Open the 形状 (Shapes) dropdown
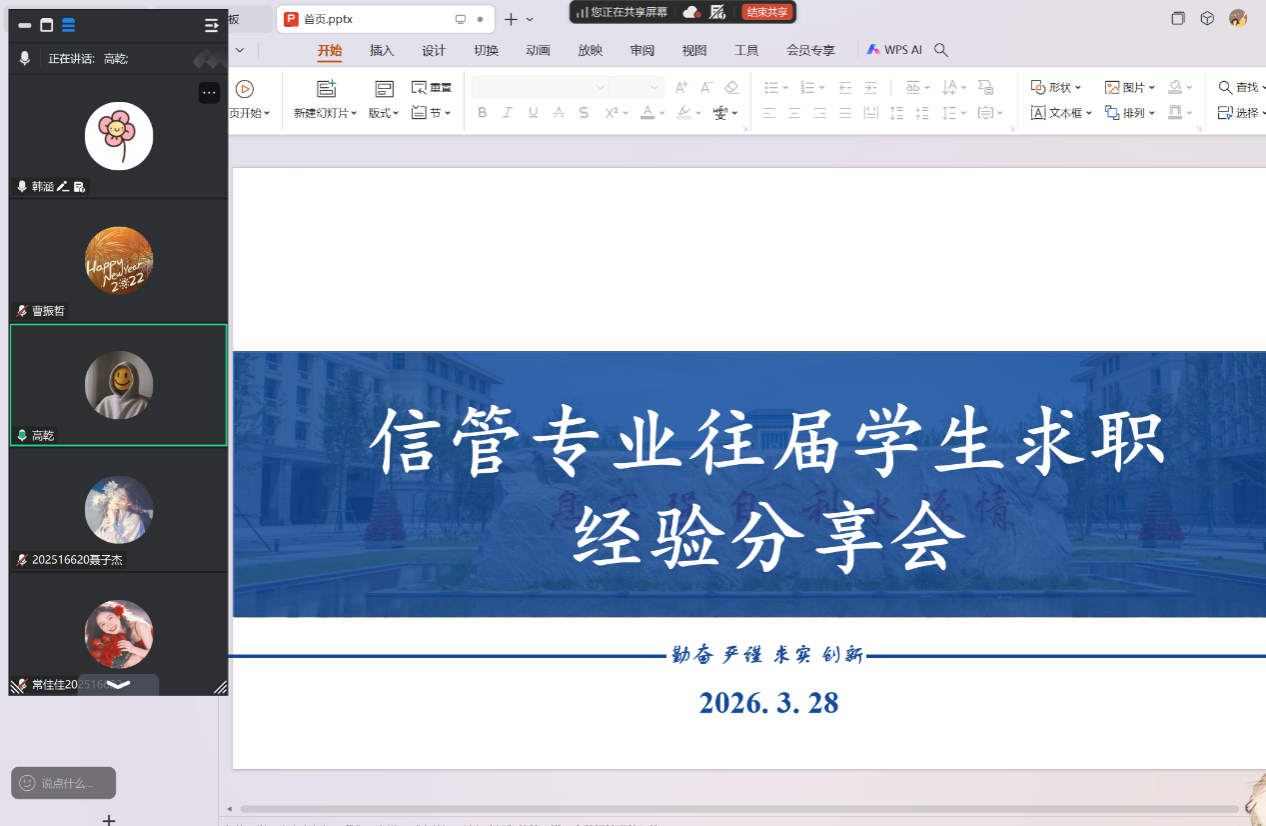 pos(1057,88)
